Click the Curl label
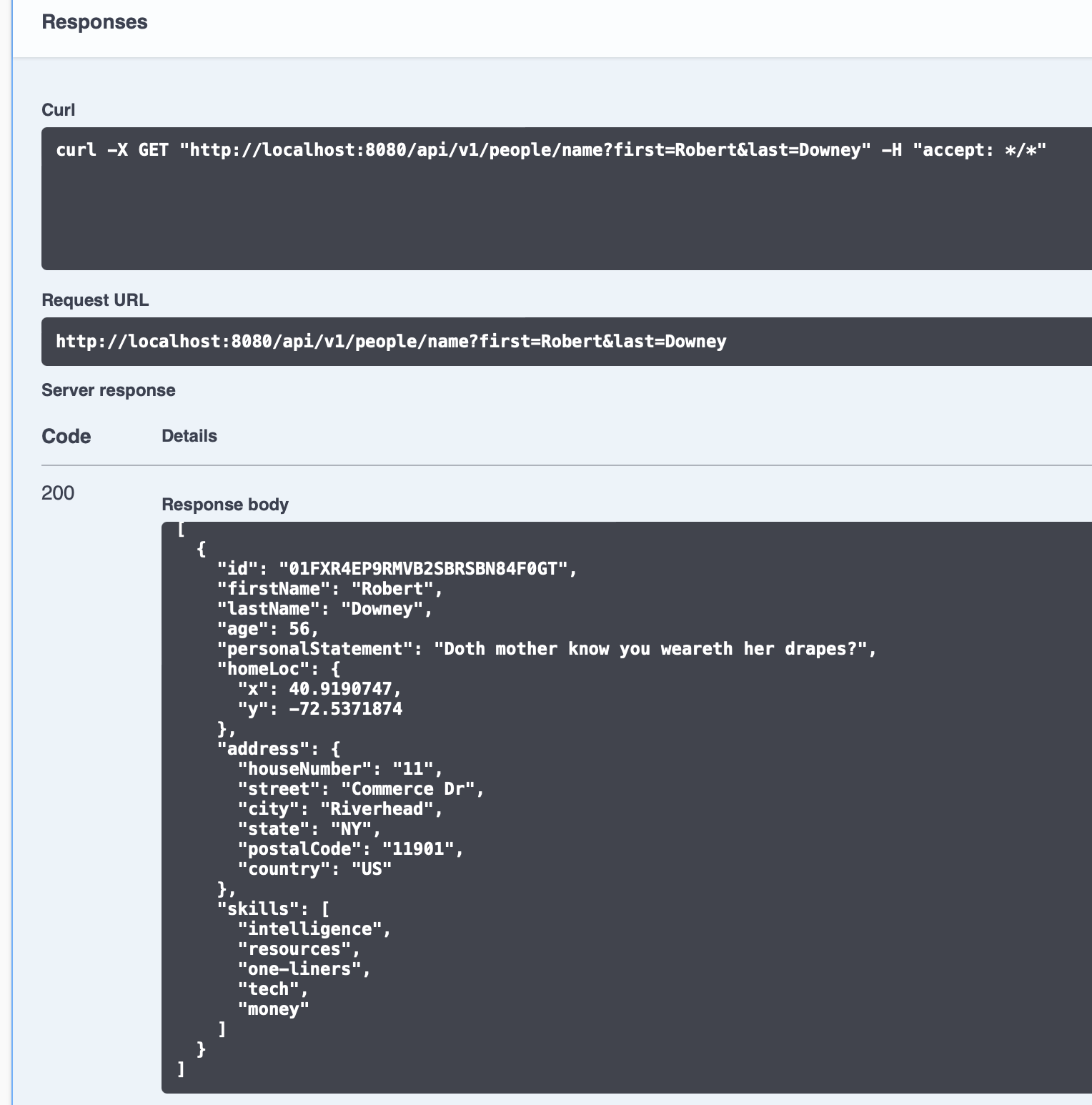 [58, 110]
